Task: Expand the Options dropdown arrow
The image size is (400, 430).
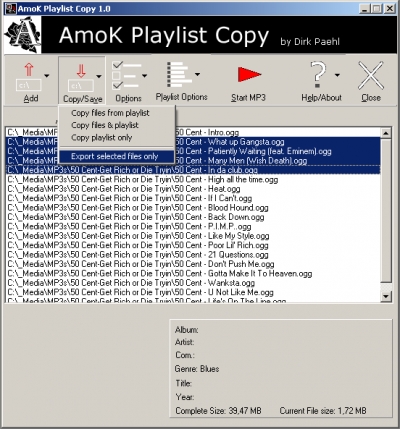Action: point(144,76)
